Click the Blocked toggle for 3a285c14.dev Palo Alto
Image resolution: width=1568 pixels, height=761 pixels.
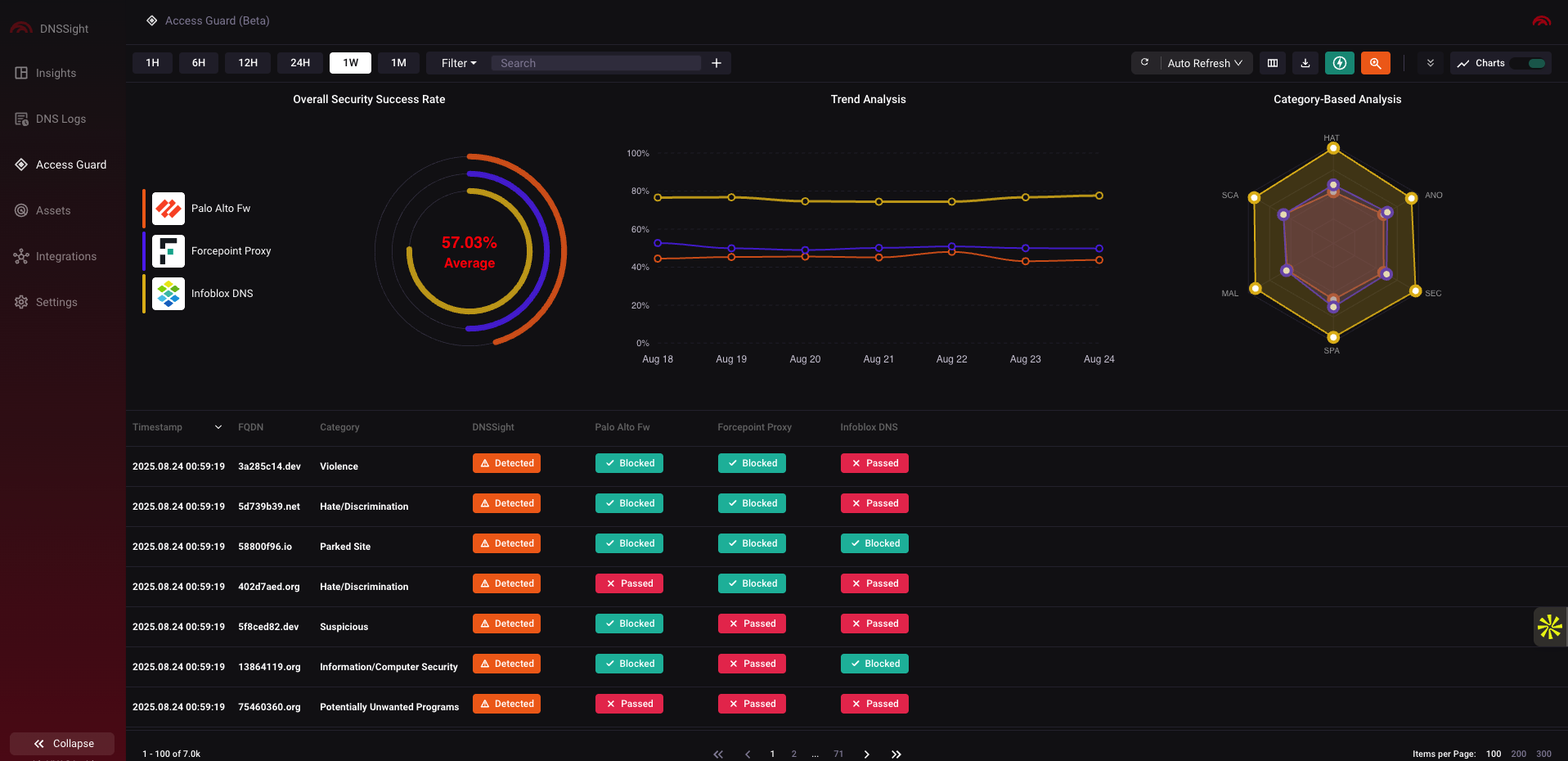tap(629, 463)
